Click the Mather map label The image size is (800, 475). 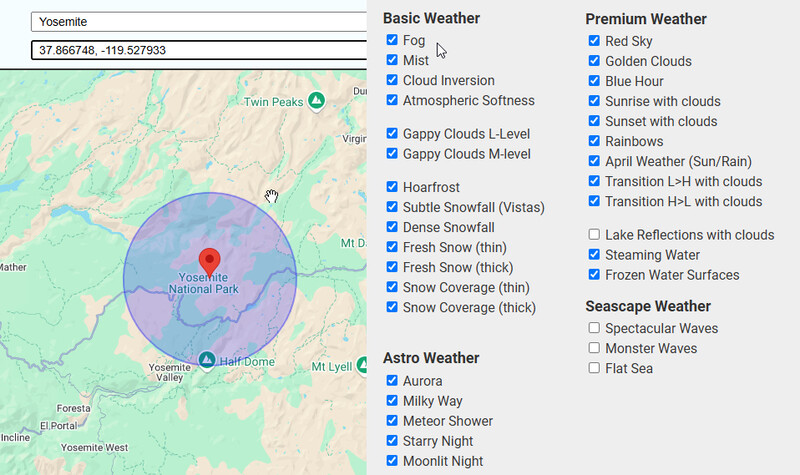tap(13, 267)
